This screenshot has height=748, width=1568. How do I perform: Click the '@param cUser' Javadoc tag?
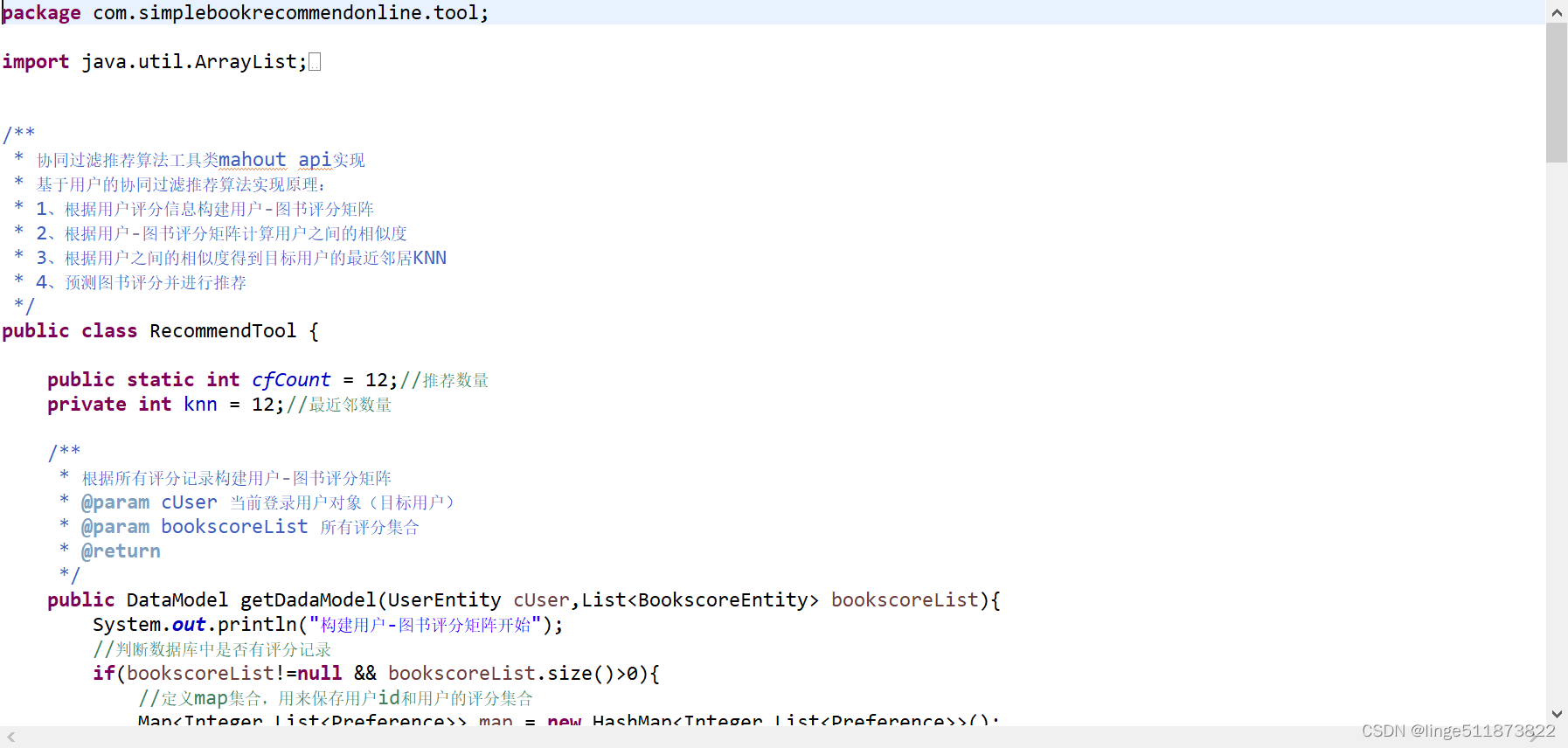[149, 502]
